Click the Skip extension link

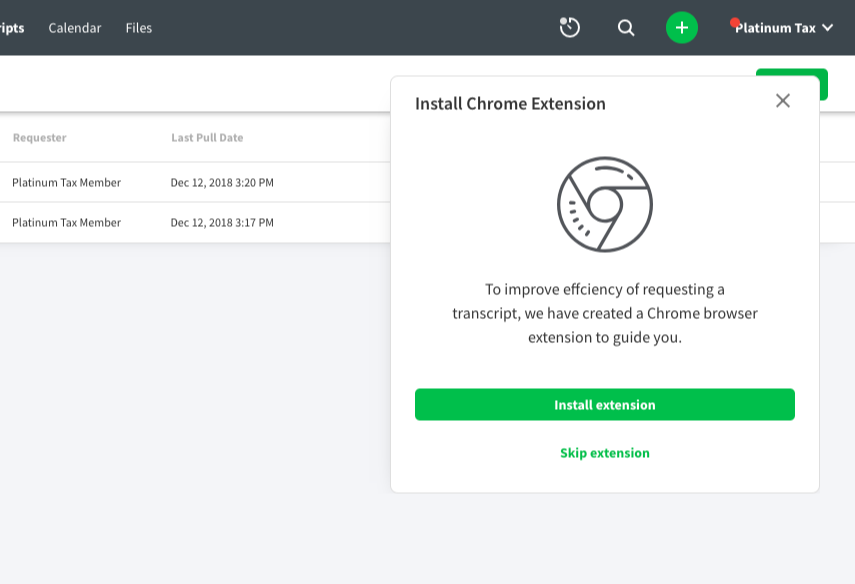[605, 452]
